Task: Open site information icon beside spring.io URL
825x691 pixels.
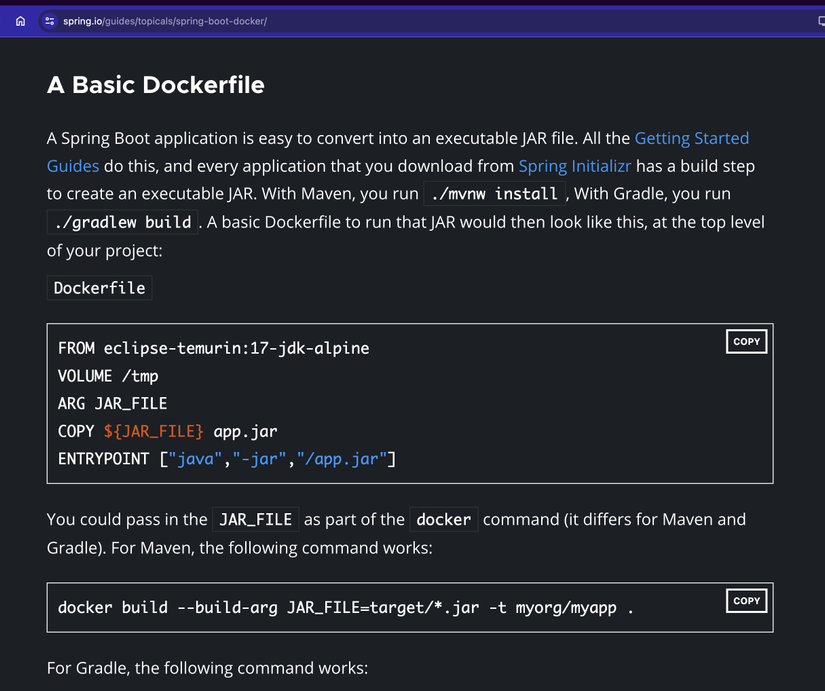Action: coord(49,21)
